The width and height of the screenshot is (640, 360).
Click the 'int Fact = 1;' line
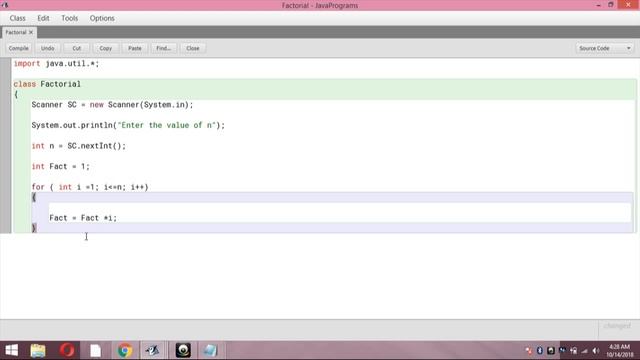60,167
